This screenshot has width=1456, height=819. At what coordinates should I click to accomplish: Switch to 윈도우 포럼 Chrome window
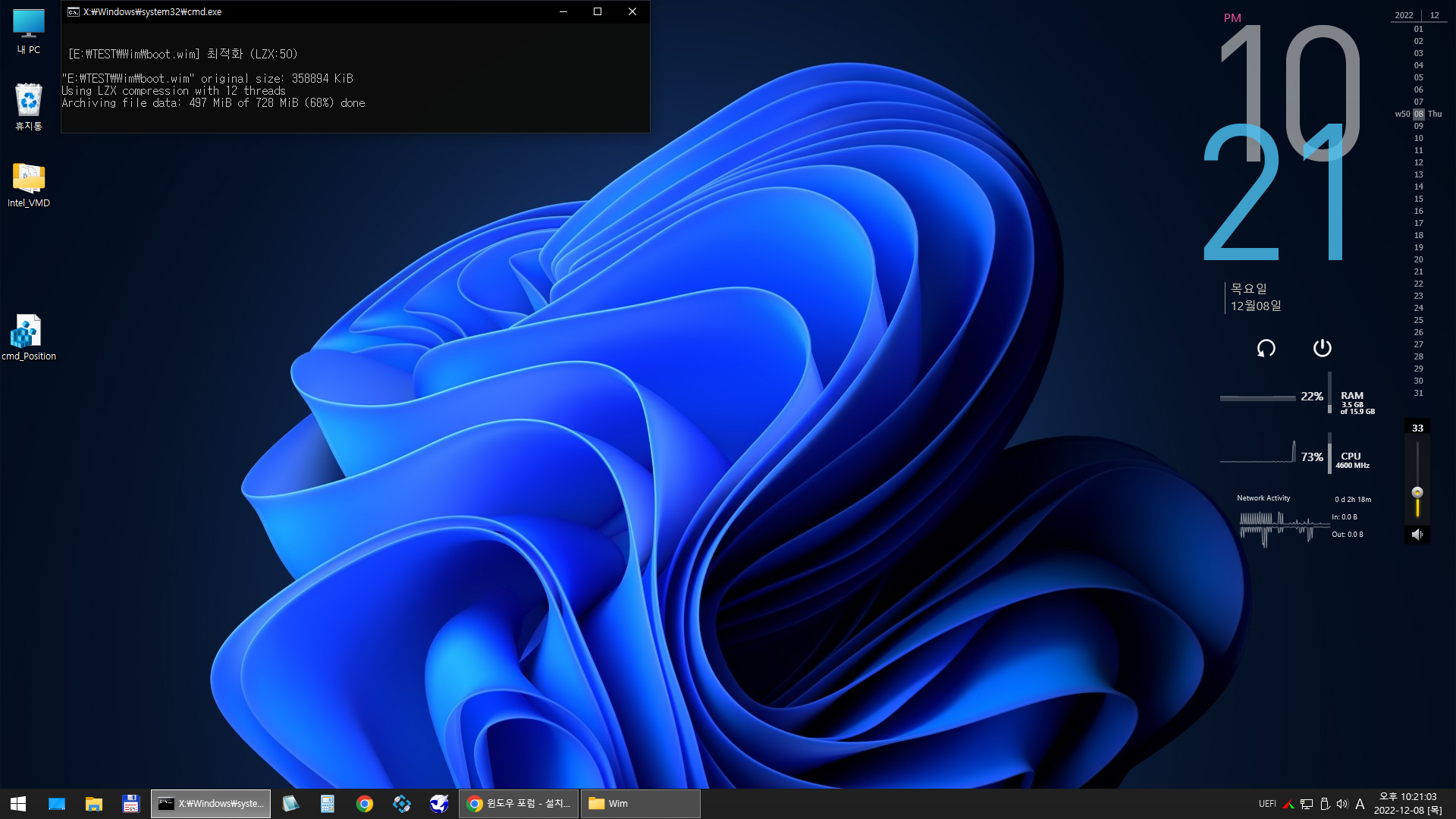pos(519,804)
